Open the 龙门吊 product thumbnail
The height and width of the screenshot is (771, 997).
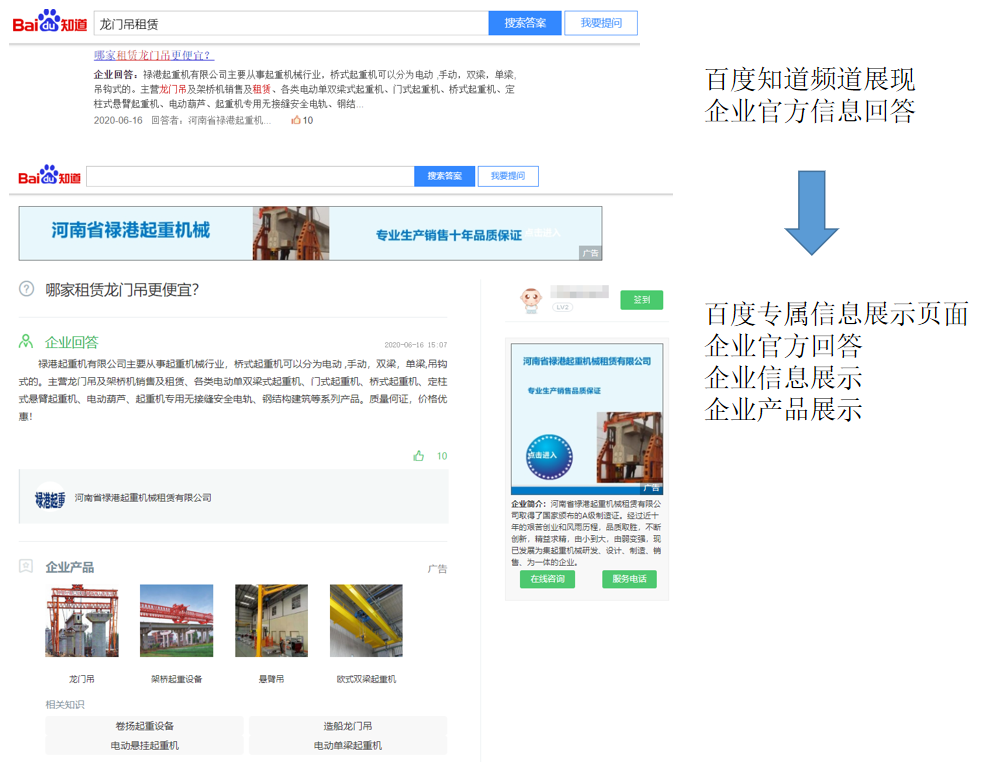coord(82,621)
